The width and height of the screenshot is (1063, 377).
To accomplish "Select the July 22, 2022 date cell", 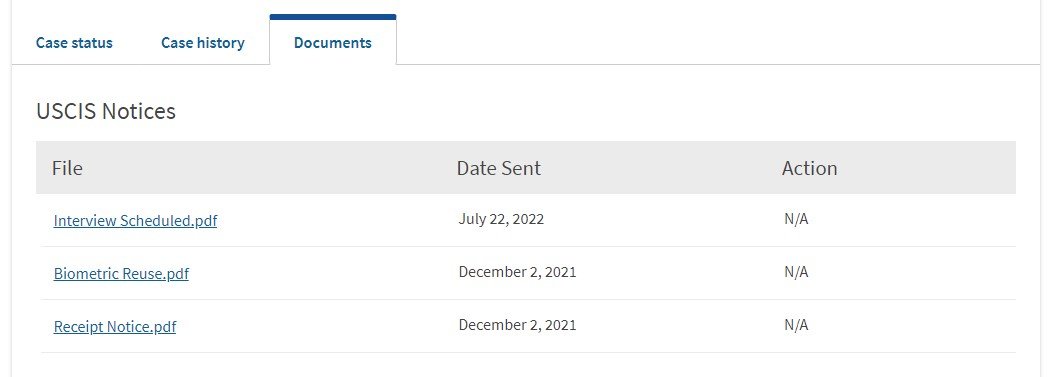I will coord(501,219).
